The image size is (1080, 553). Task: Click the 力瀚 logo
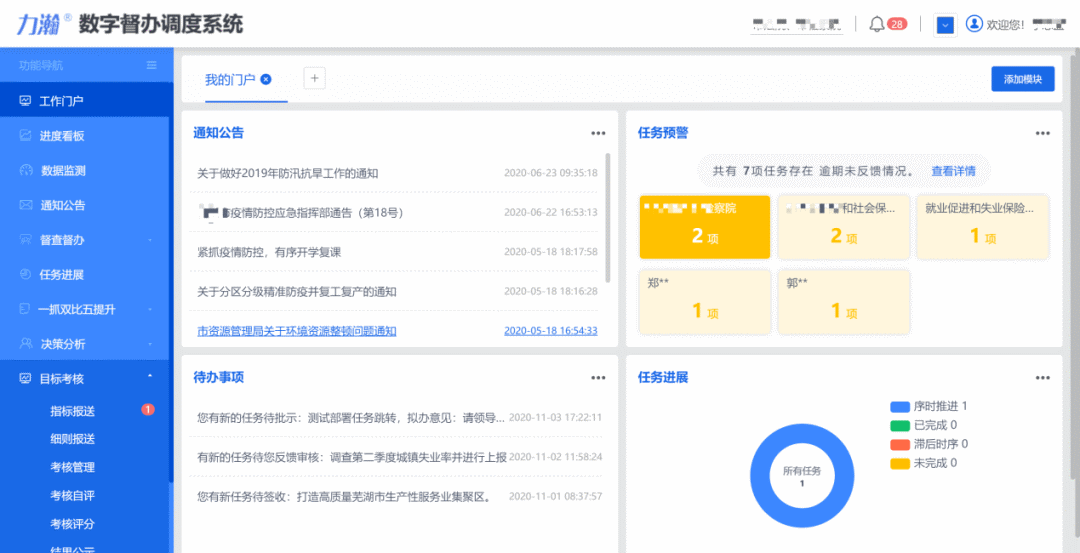point(44,25)
